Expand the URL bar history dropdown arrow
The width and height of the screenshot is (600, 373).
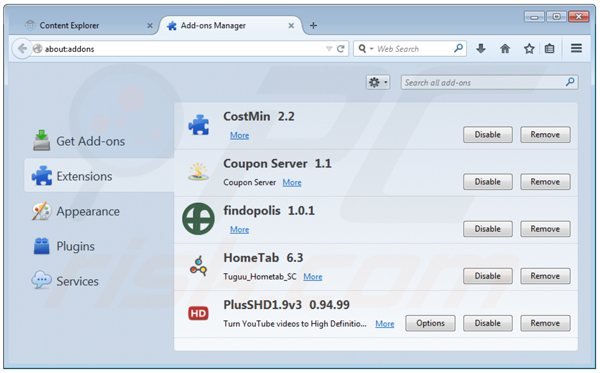329,49
